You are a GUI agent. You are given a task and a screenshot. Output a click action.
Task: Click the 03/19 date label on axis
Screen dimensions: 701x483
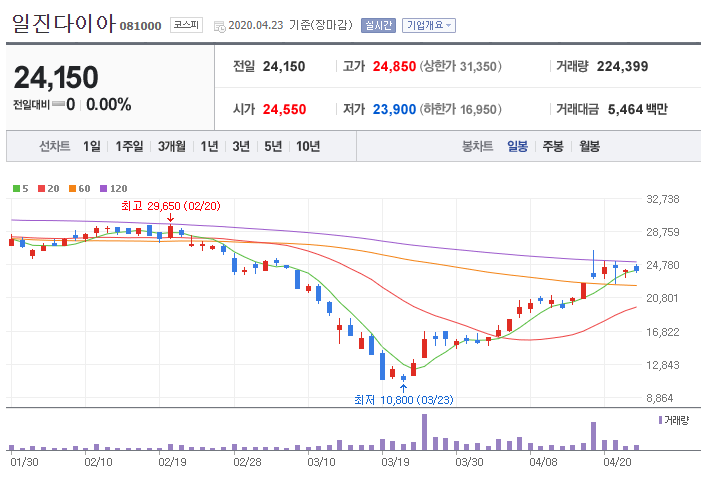coord(395,462)
